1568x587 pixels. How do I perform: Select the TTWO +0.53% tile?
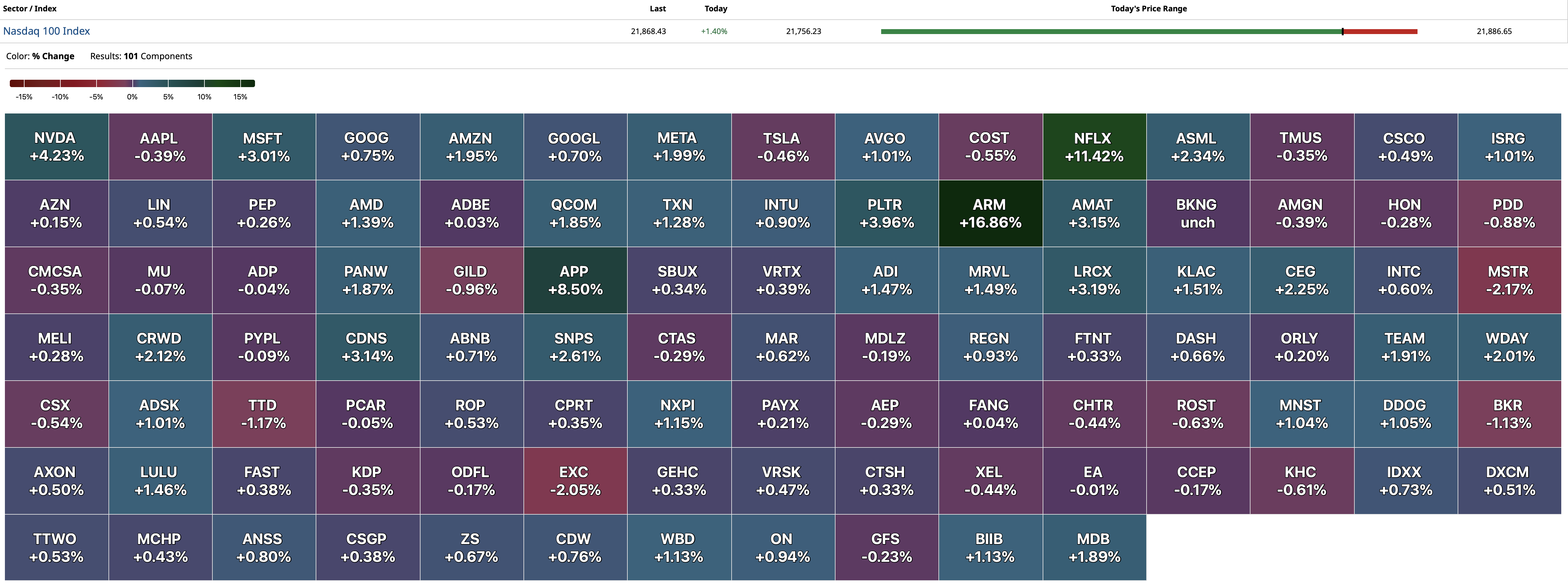(57, 547)
